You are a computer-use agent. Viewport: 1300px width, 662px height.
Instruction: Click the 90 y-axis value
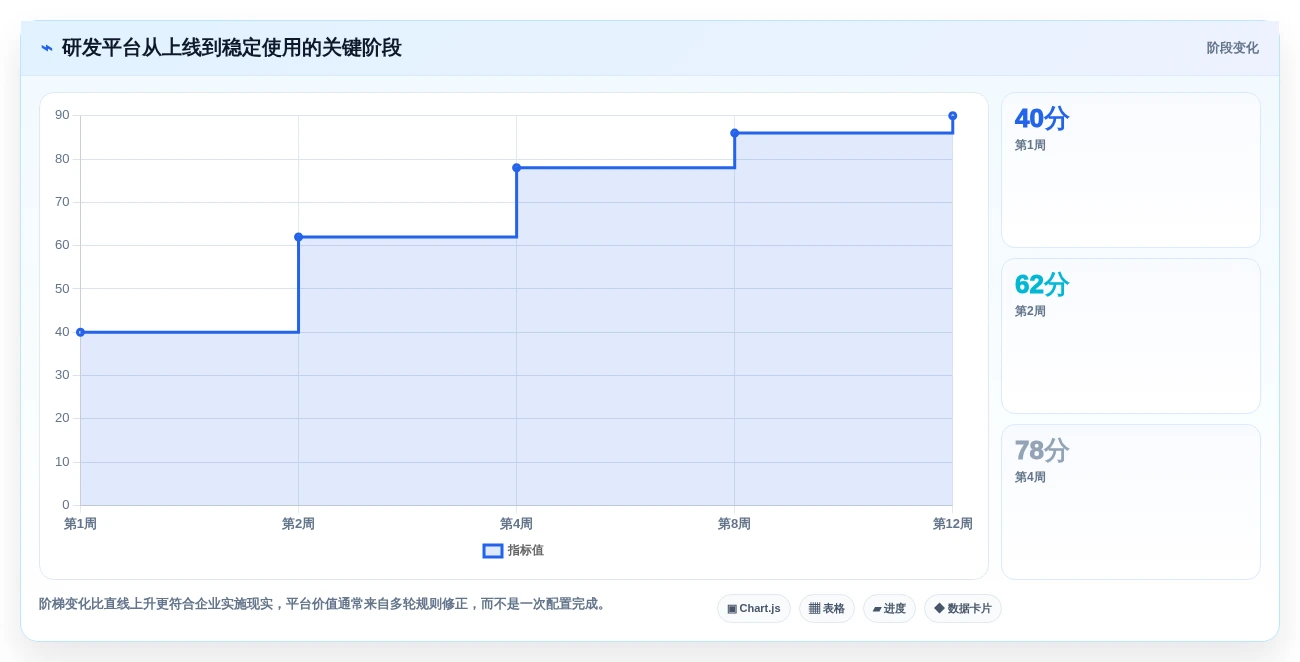(x=62, y=115)
